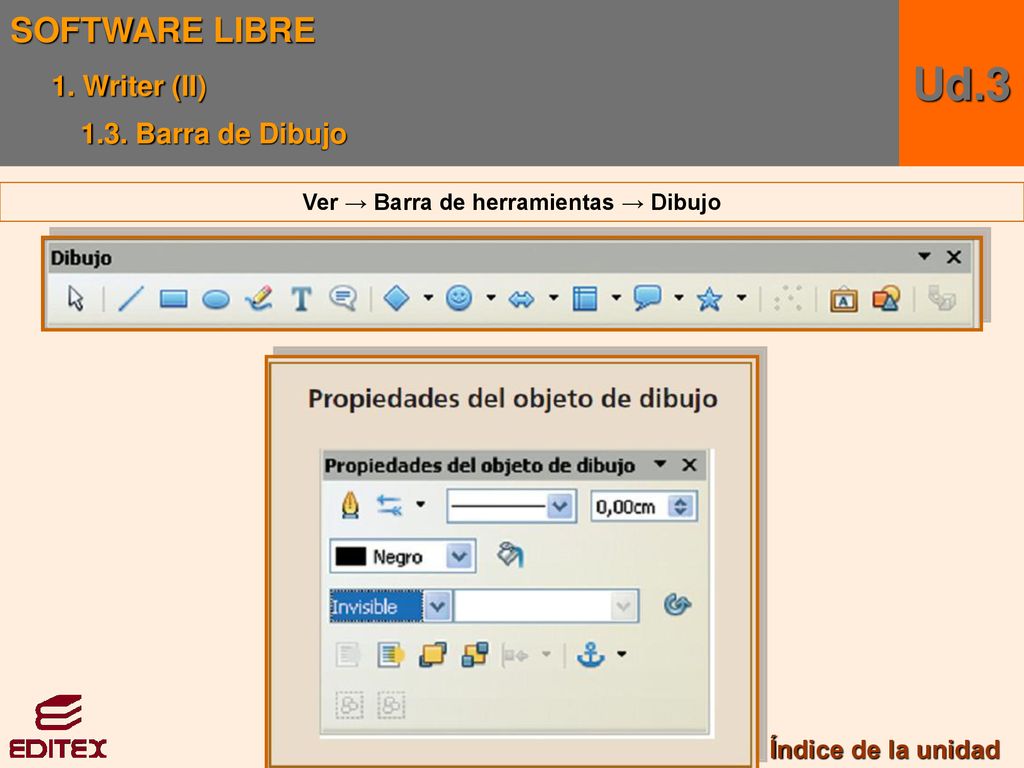The width and height of the screenshot is (1024, 768).
Task: Pick the Stars shapes tool
Action: pos(709,299)
